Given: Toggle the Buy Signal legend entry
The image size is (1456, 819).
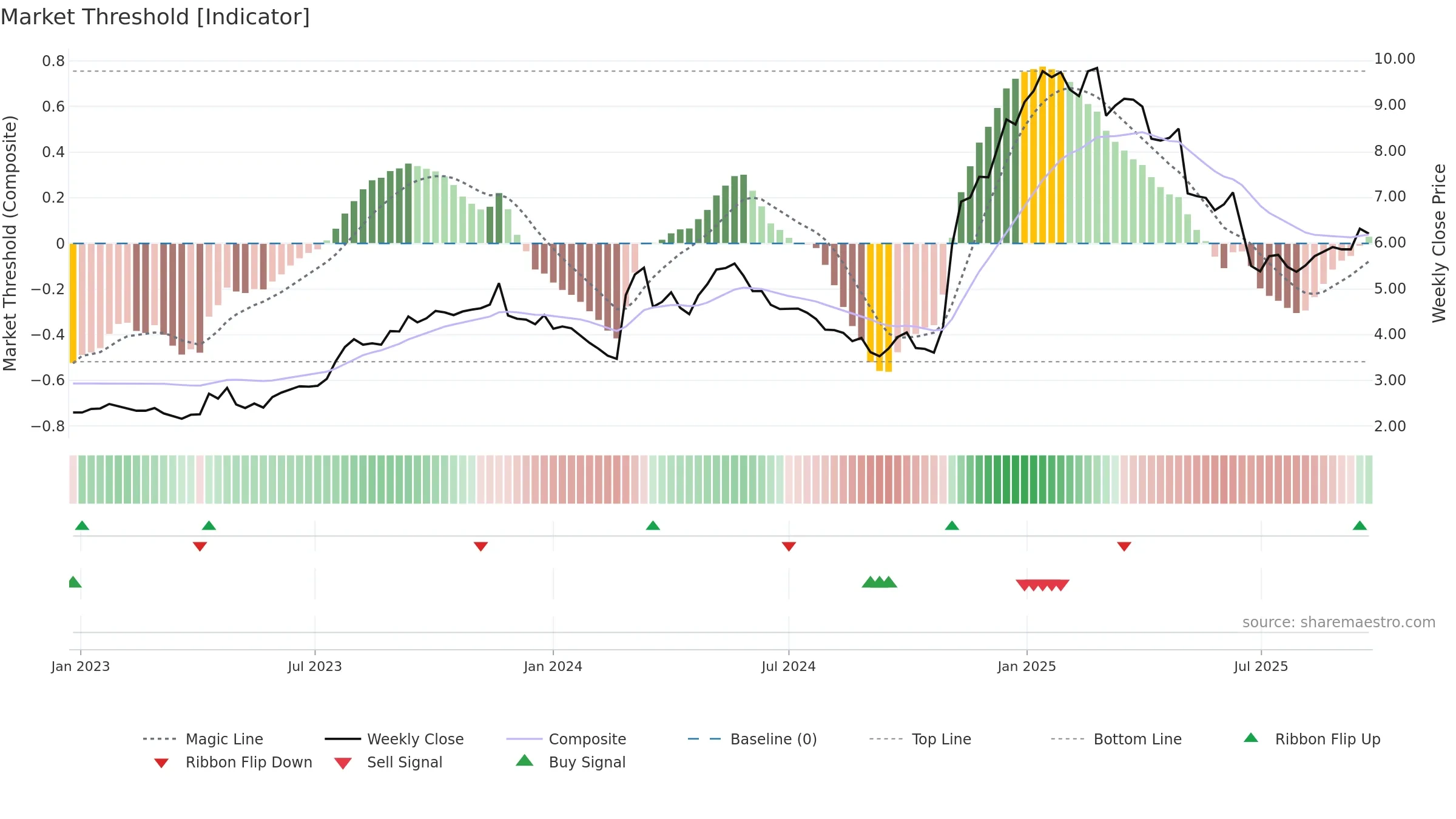Looking at the screenshot, I should tap(570, 762).
